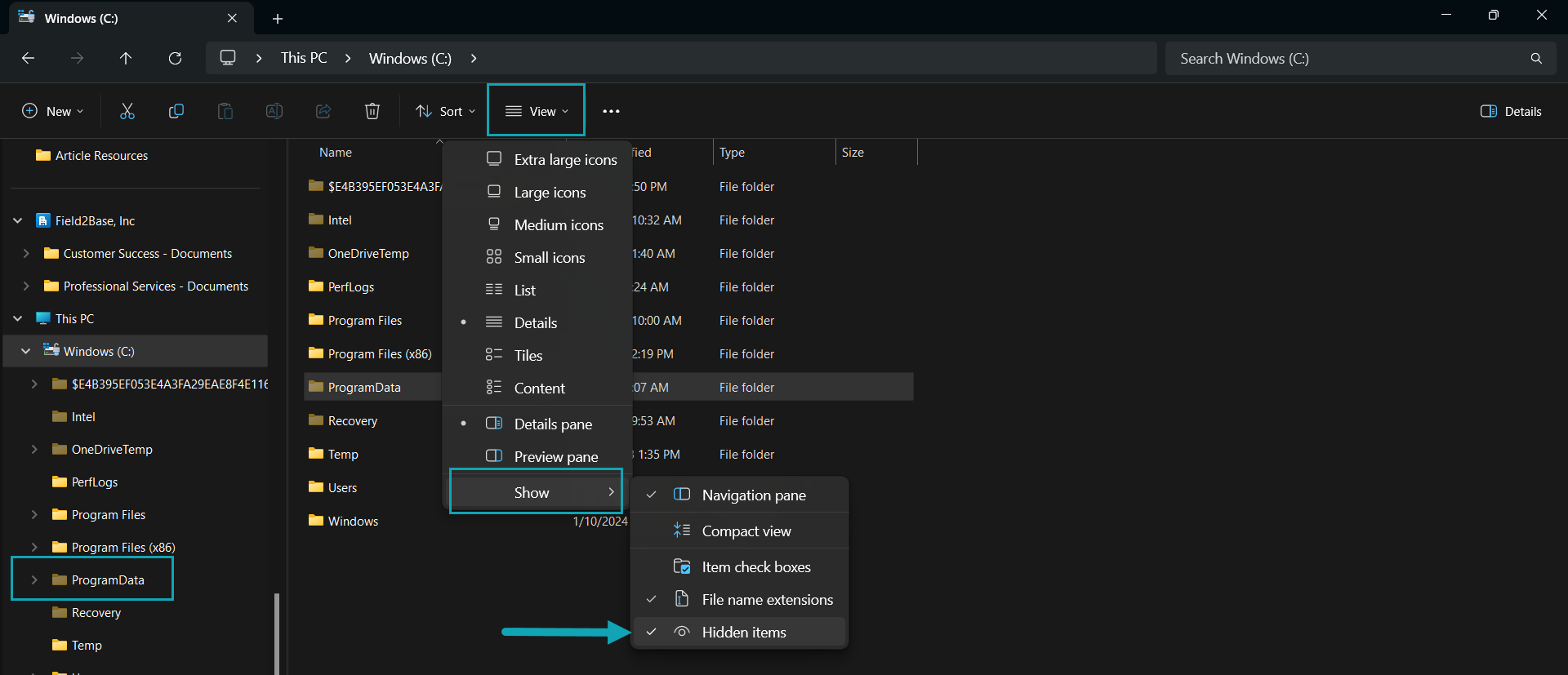This screenshot has height=675, width=1568.
Task: Sort by the Name column header
Action: (x=336, y=153)
